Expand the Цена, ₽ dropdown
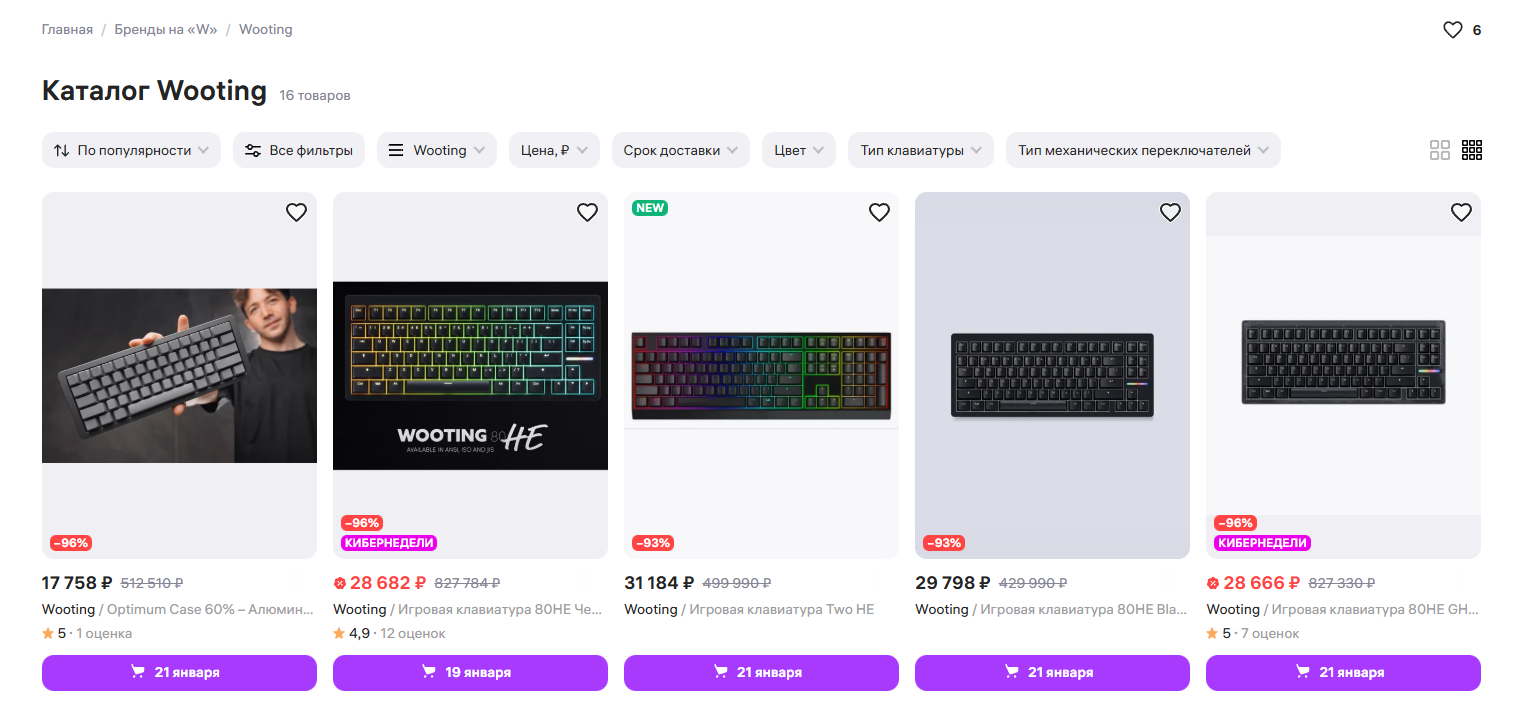Screen dimensions: 1524x714 (x=554, y=150)
